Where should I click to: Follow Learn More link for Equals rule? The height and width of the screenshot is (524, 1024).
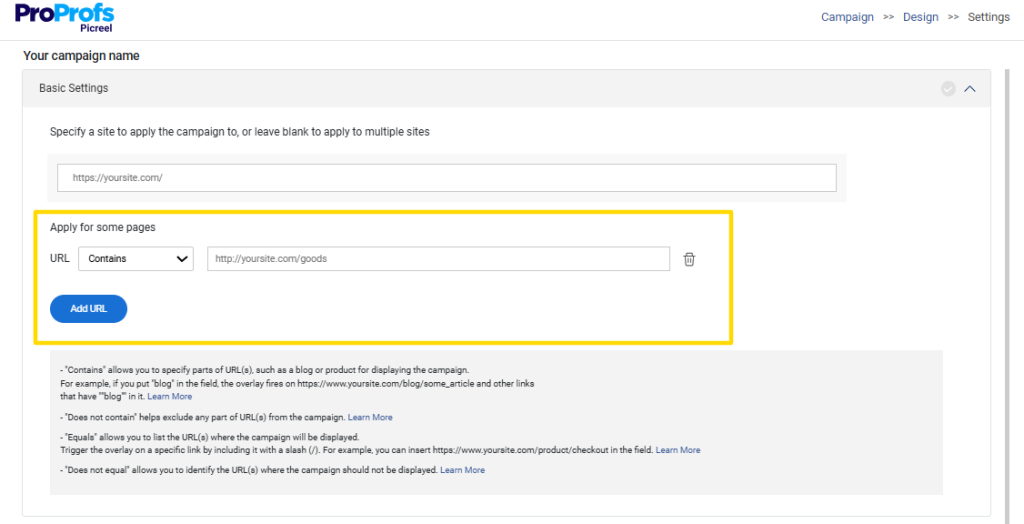click(x=678, y=450)
